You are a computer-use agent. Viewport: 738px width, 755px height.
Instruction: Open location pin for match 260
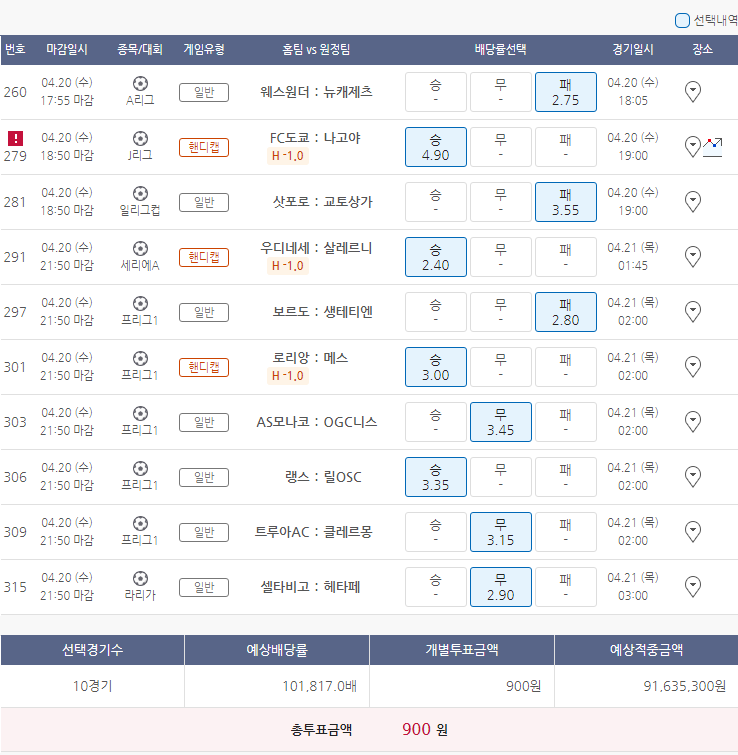pyautogui.click(x=692, y=91)
